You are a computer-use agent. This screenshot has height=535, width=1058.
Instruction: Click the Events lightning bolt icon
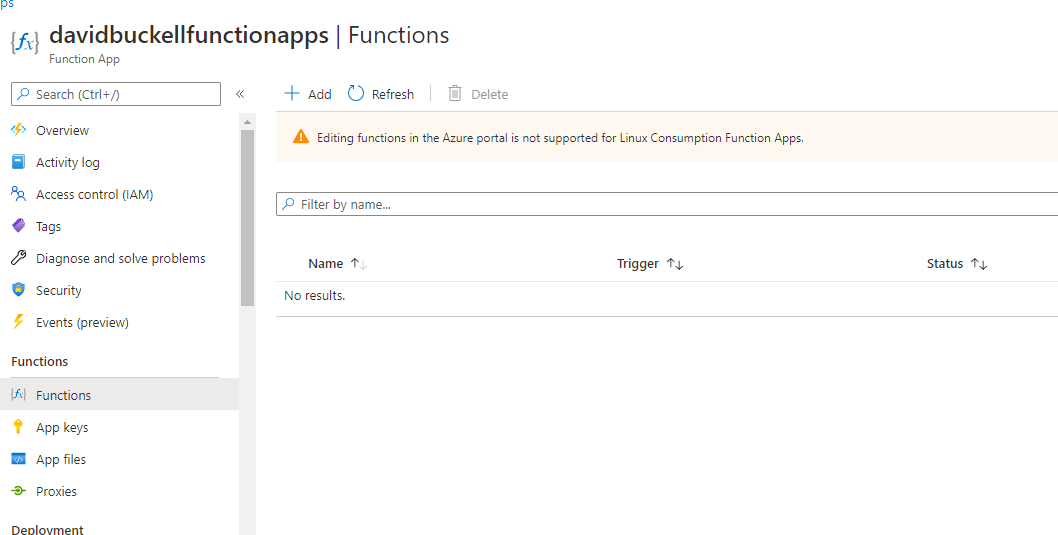tap(18, 322)
